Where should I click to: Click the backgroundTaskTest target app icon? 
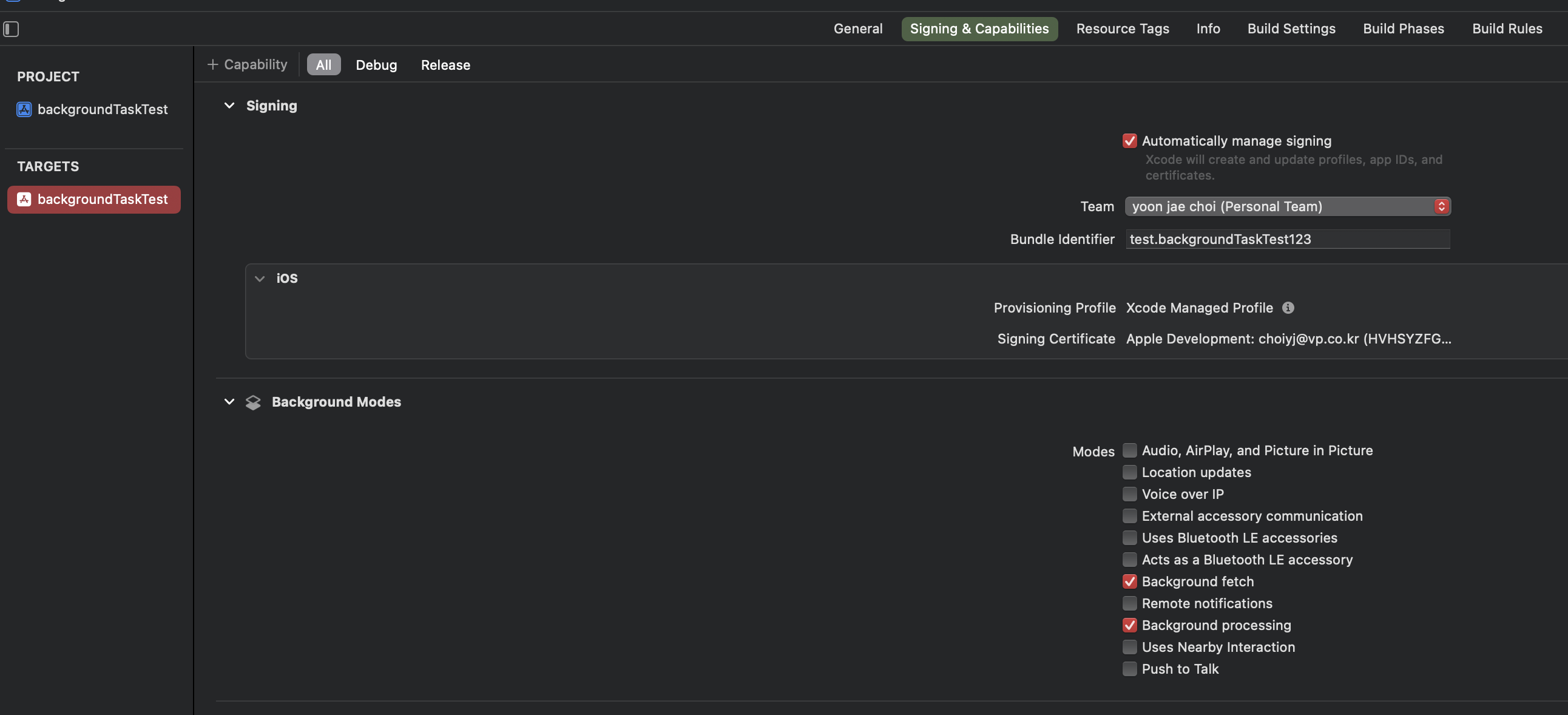(24, 199)
